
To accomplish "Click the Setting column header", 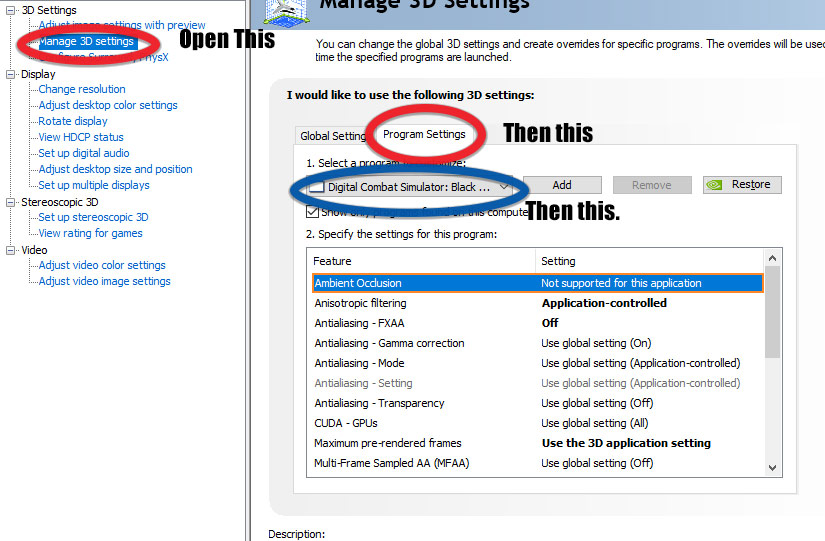I will (x=650, y=261).
